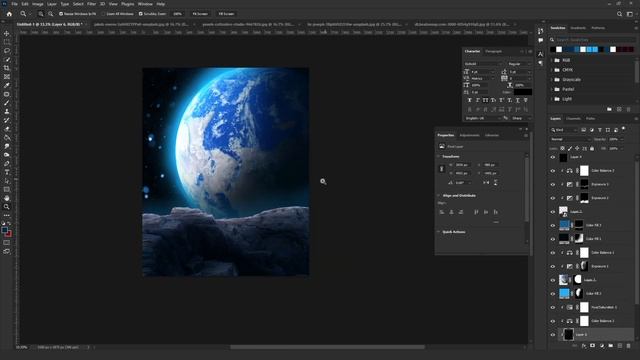Hide the Hue/Saturation 1 layer
The width and height of the screenshot is (640, 360).
coord(553,307)
